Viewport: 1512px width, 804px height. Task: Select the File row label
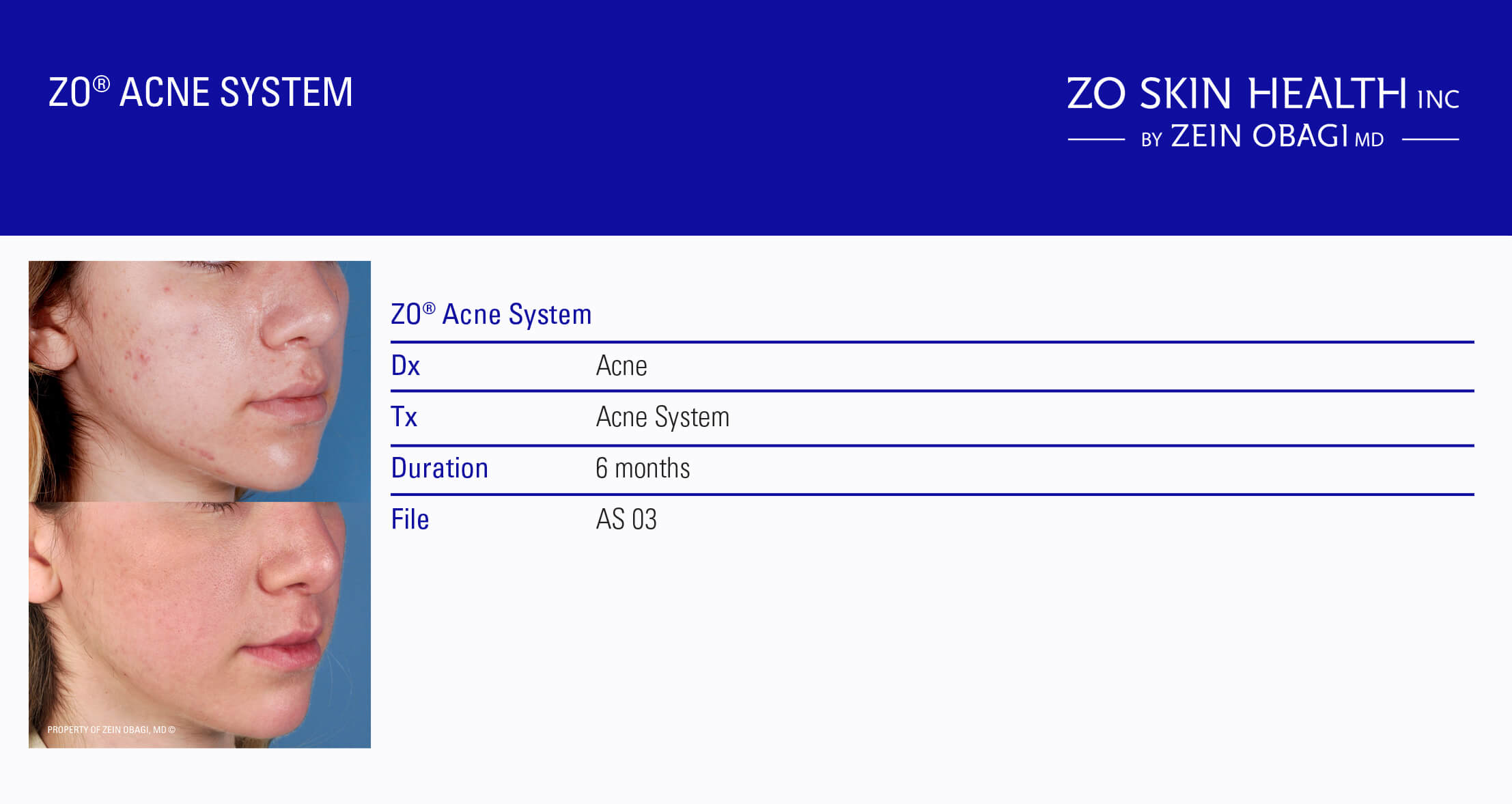tap(410, 519)
